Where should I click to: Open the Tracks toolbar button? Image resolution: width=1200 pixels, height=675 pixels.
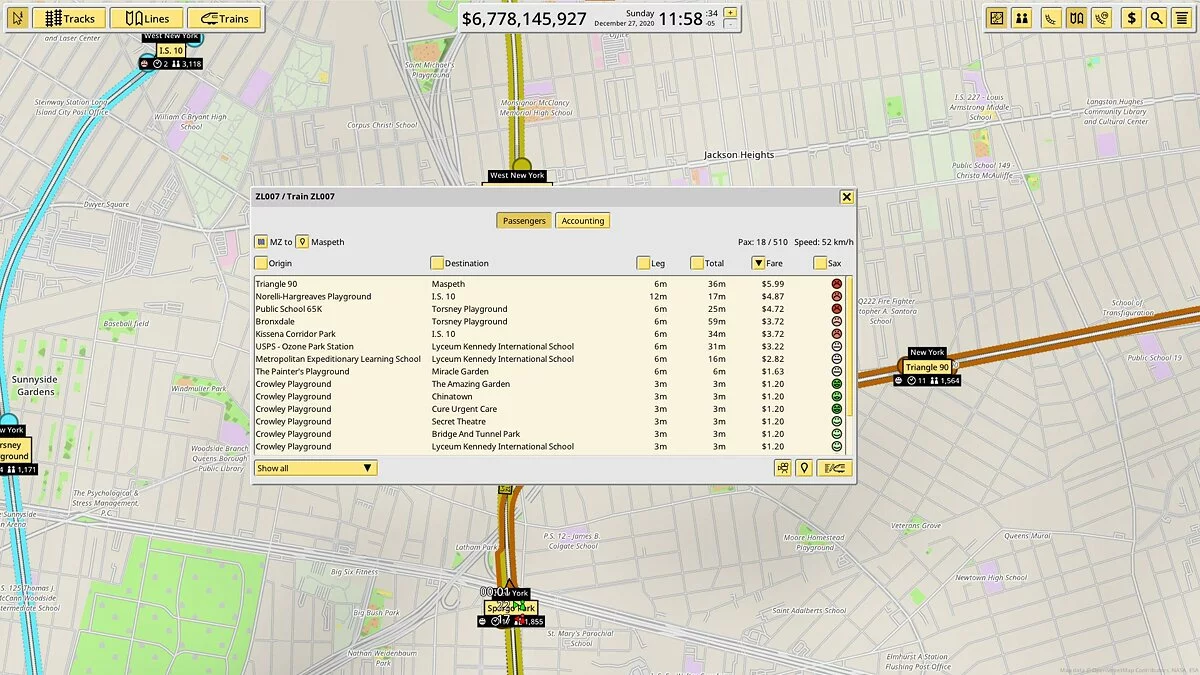(68, 18)
